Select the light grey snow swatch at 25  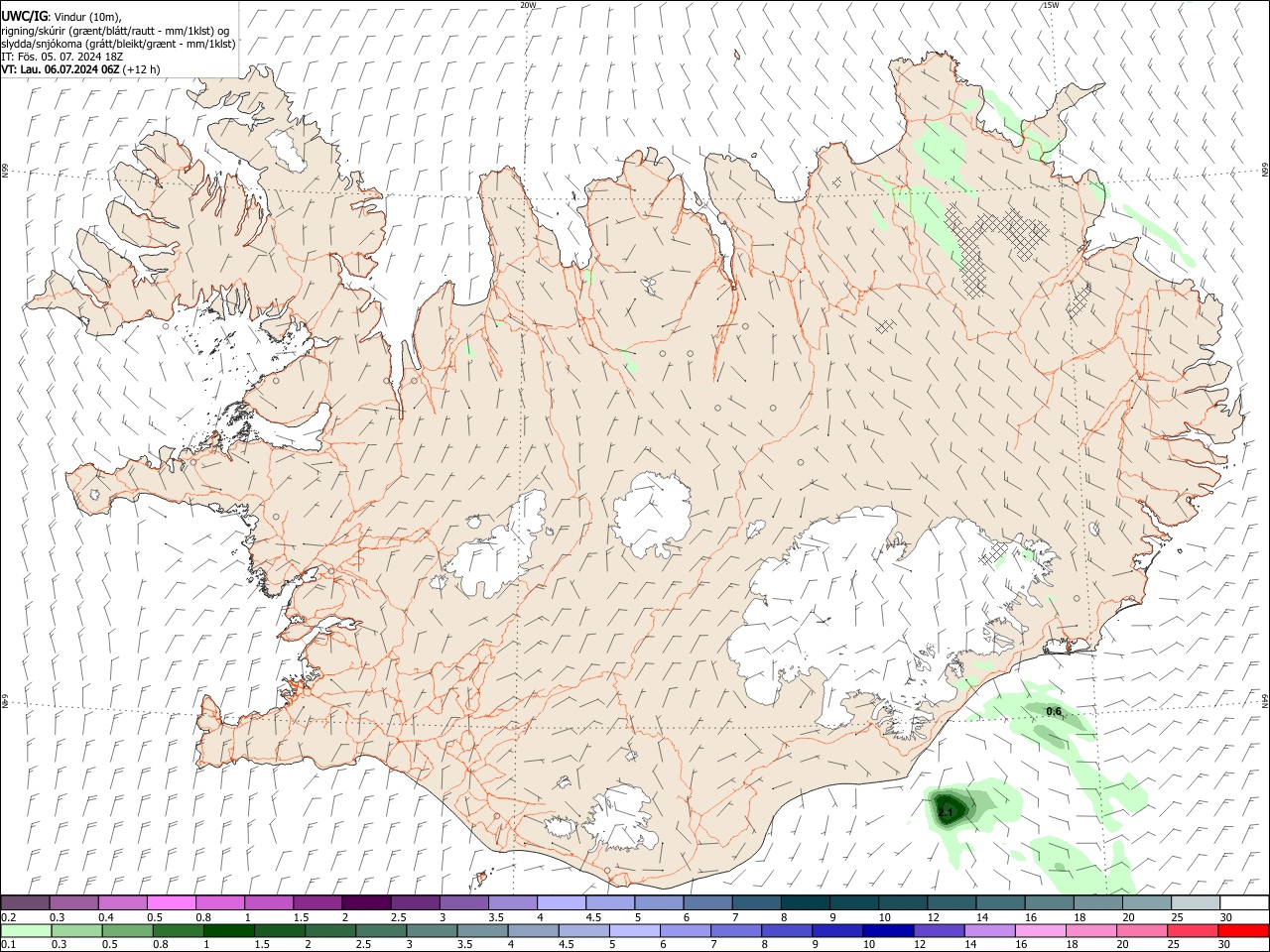[1195, 902]
